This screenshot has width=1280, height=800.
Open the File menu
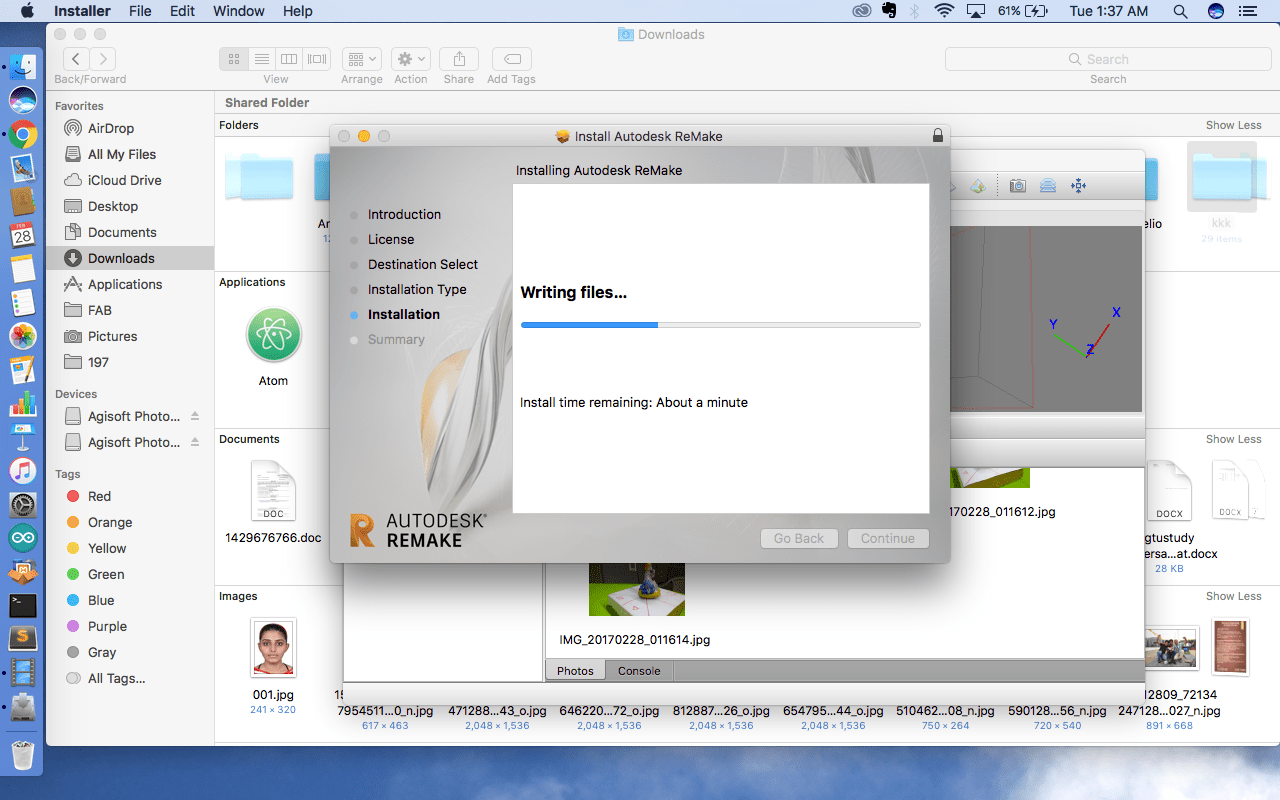140,11
